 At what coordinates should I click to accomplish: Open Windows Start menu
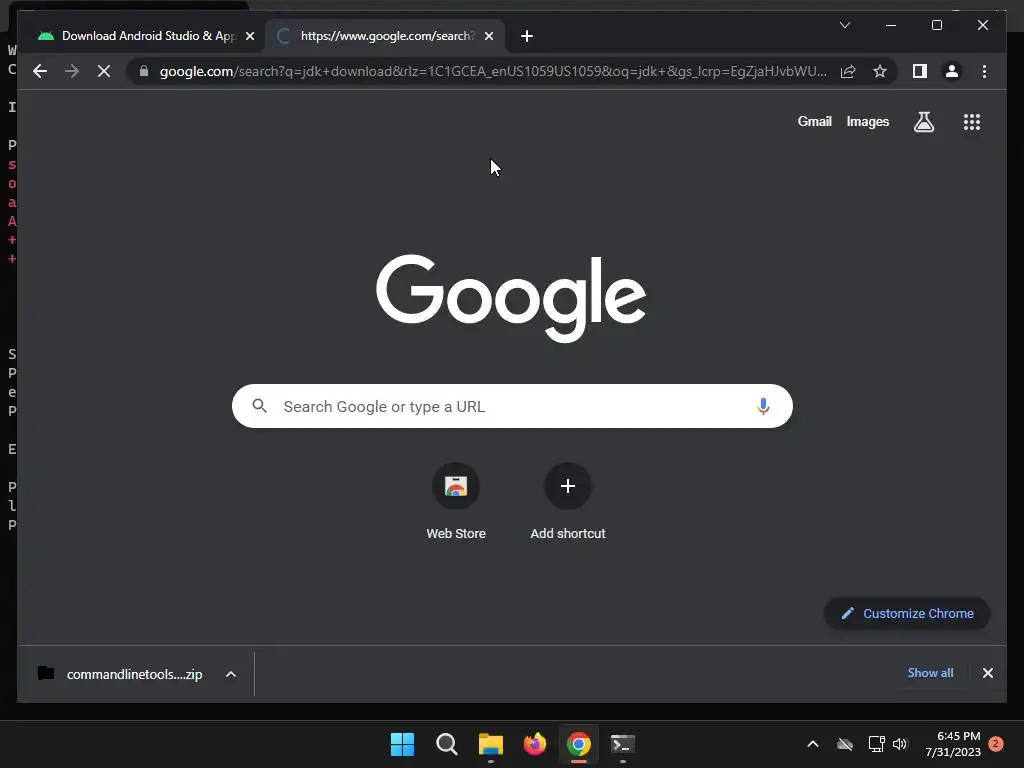pos(402,744)
